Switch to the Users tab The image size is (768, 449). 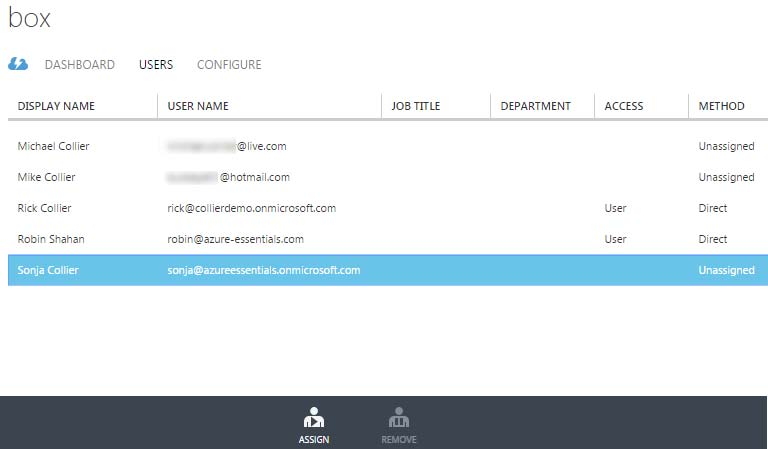pos(156,65)
